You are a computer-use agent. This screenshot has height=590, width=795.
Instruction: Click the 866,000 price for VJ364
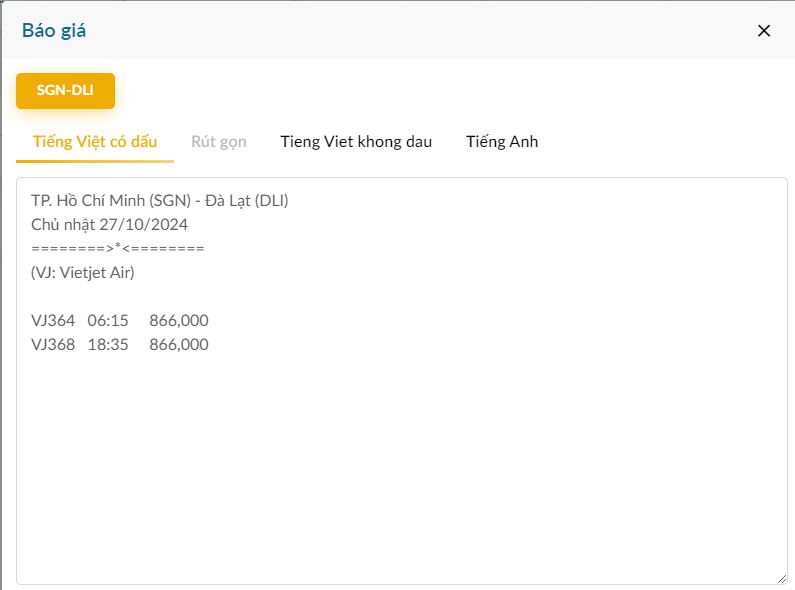point(179,321)
